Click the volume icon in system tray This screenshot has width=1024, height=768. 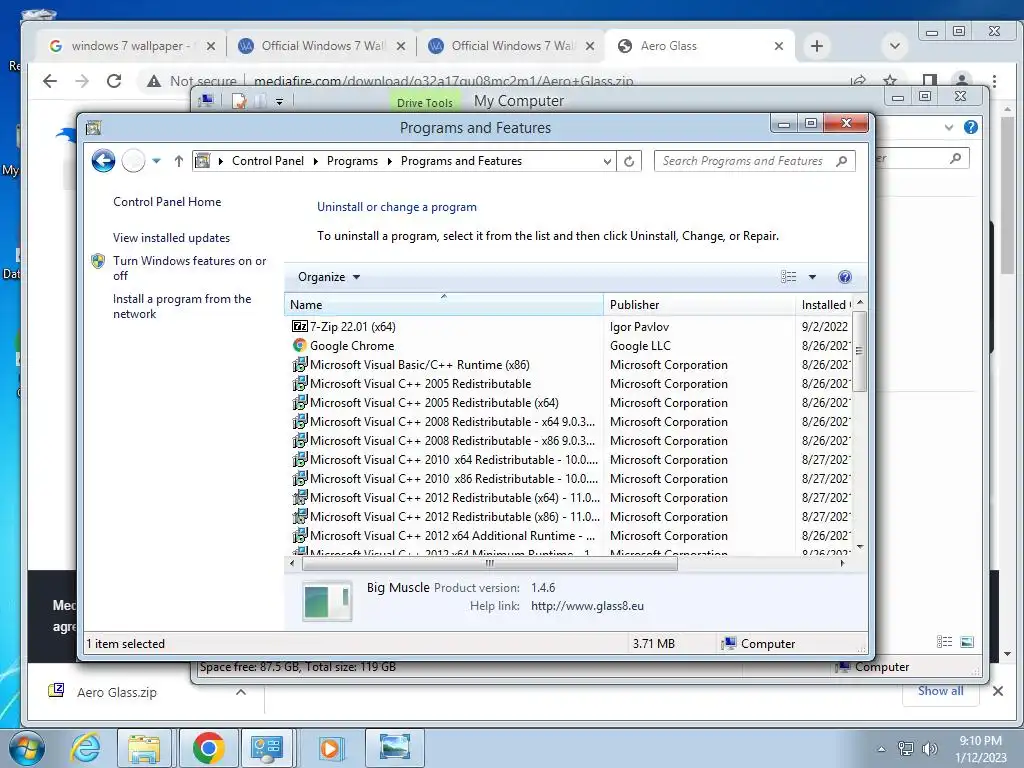click(x=929, y=749)
